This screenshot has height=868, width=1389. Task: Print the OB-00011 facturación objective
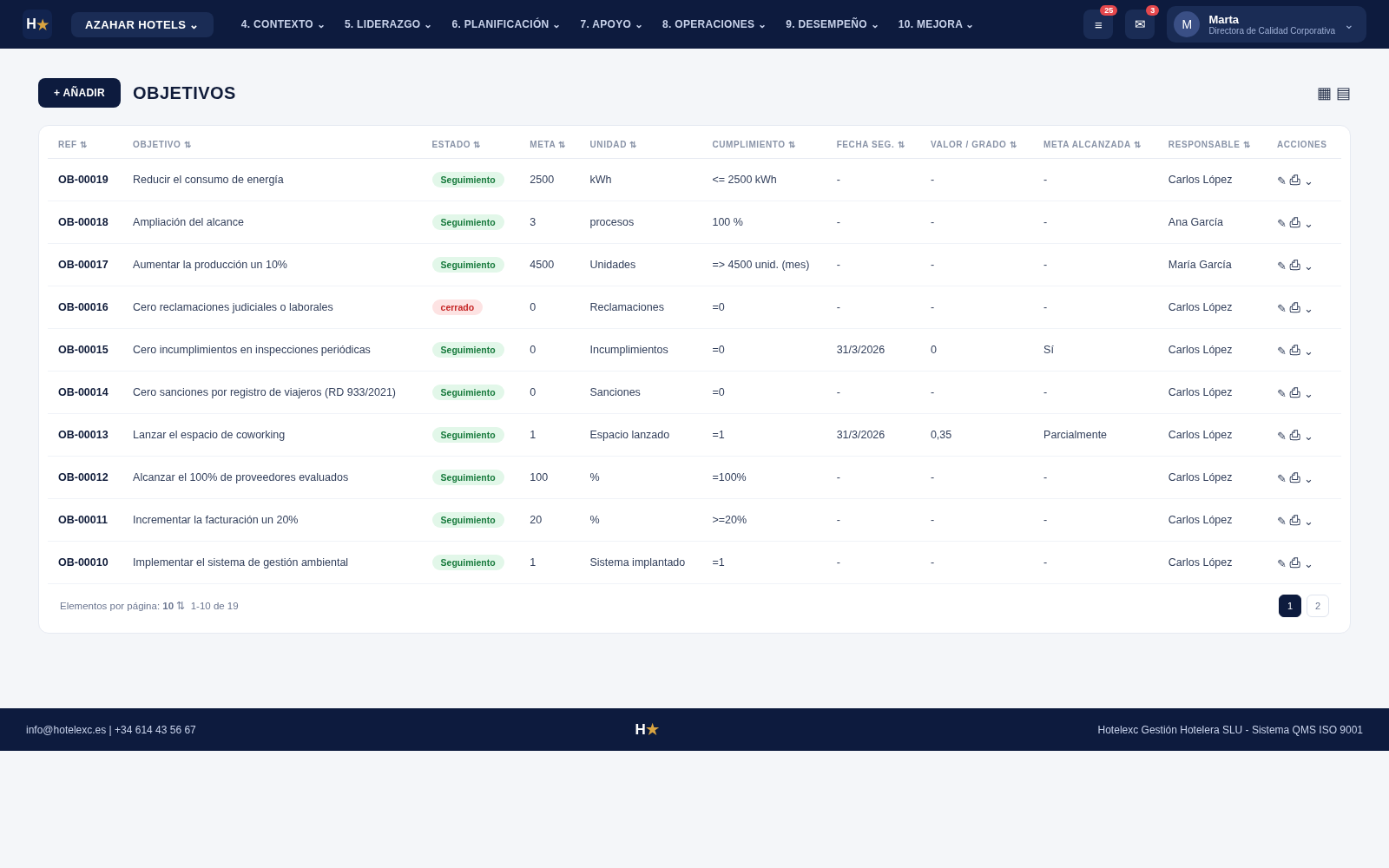tap(1295, 520)
